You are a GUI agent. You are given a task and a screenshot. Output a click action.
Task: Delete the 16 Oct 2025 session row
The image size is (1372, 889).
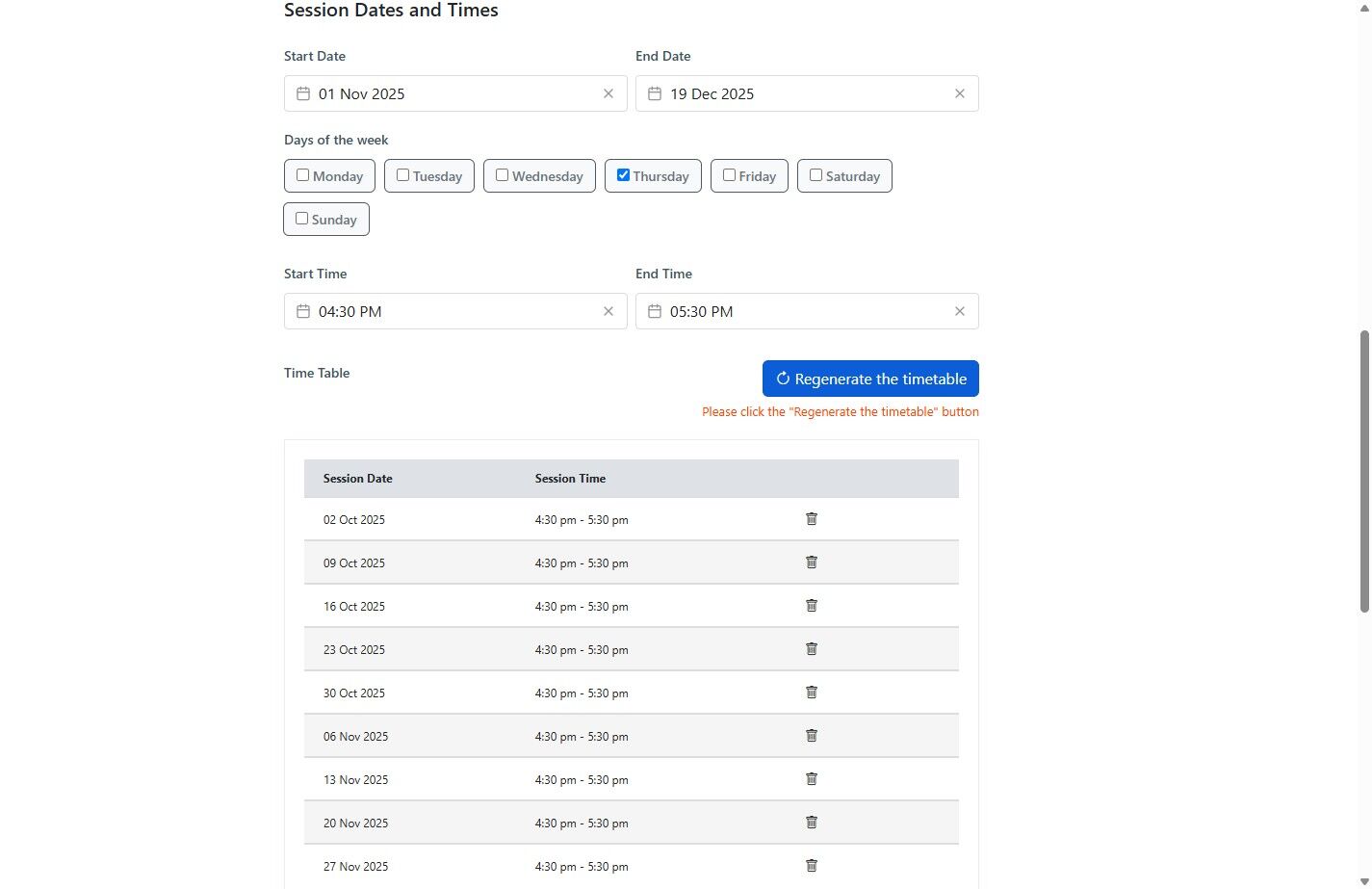(x=812, y=606)
